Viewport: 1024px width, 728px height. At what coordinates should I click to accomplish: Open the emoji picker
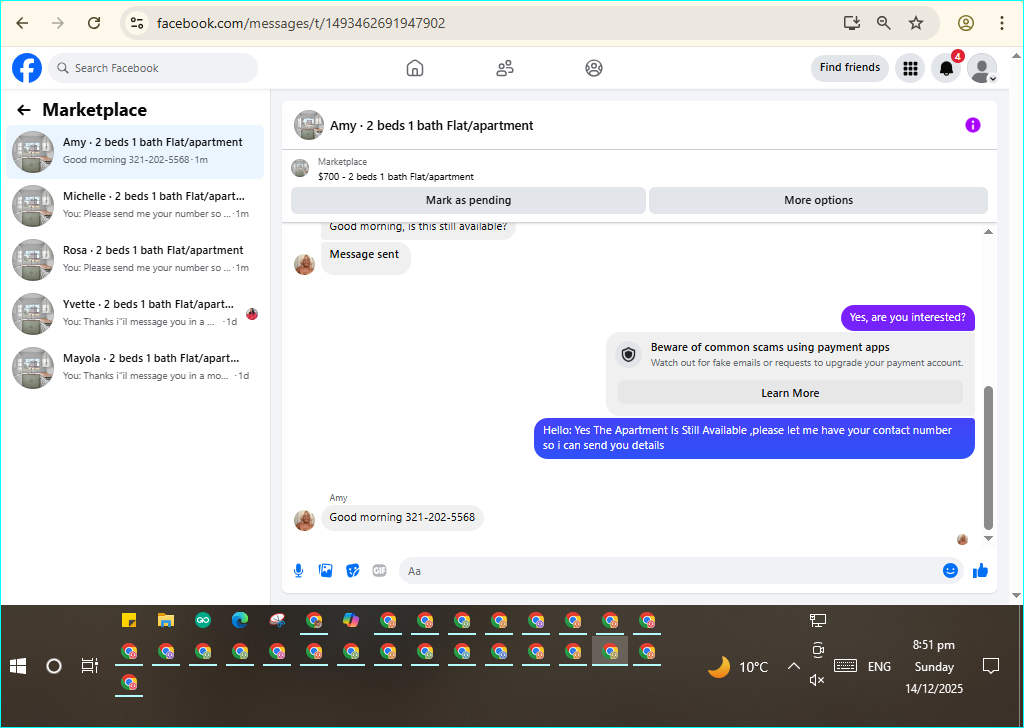[x=950, y=571]
